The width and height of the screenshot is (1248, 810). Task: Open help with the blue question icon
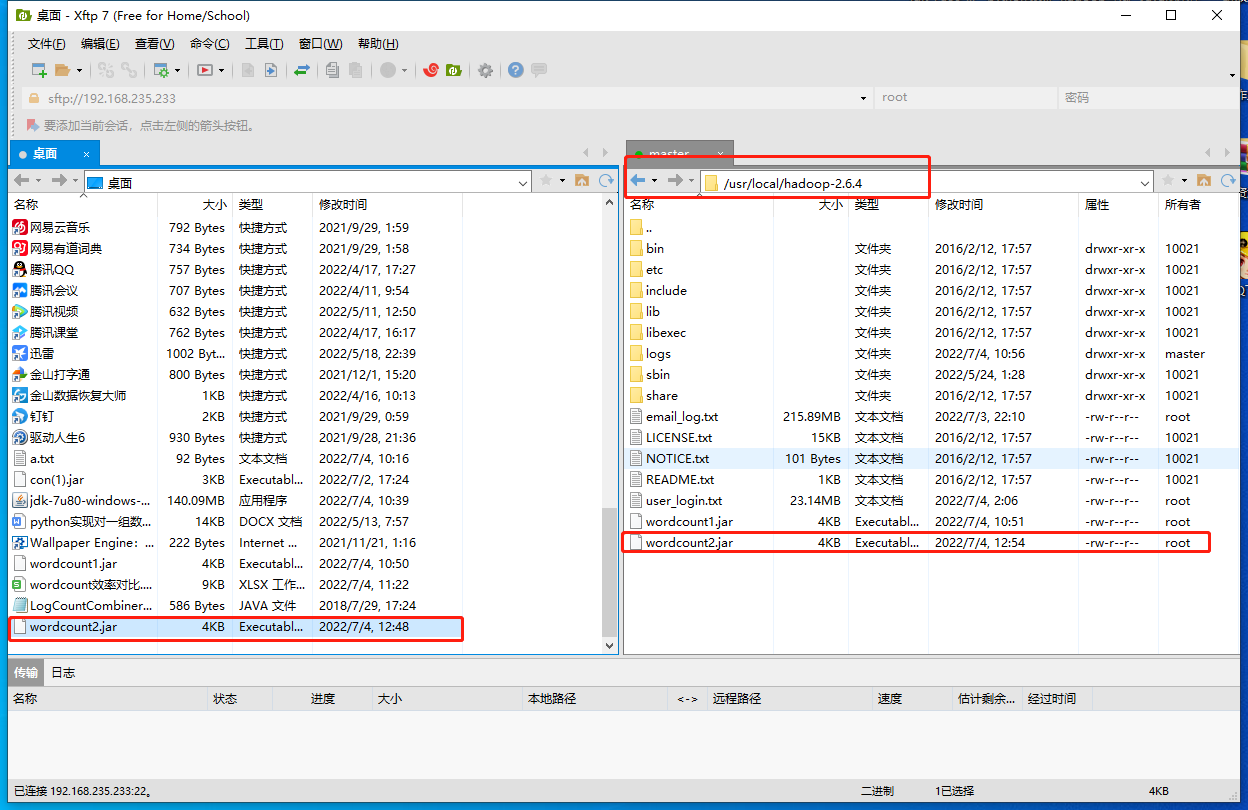coord(516,70)
